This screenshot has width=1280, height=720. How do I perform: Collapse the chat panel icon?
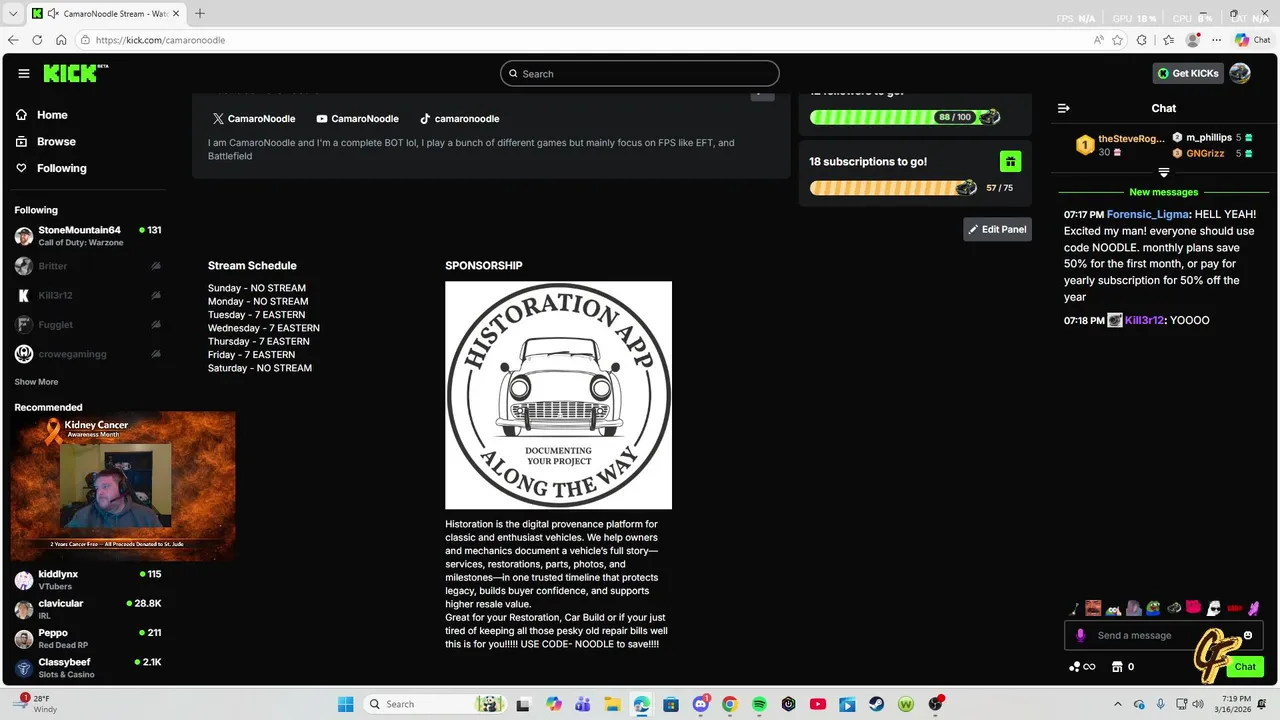click(x=1064, y=108)
